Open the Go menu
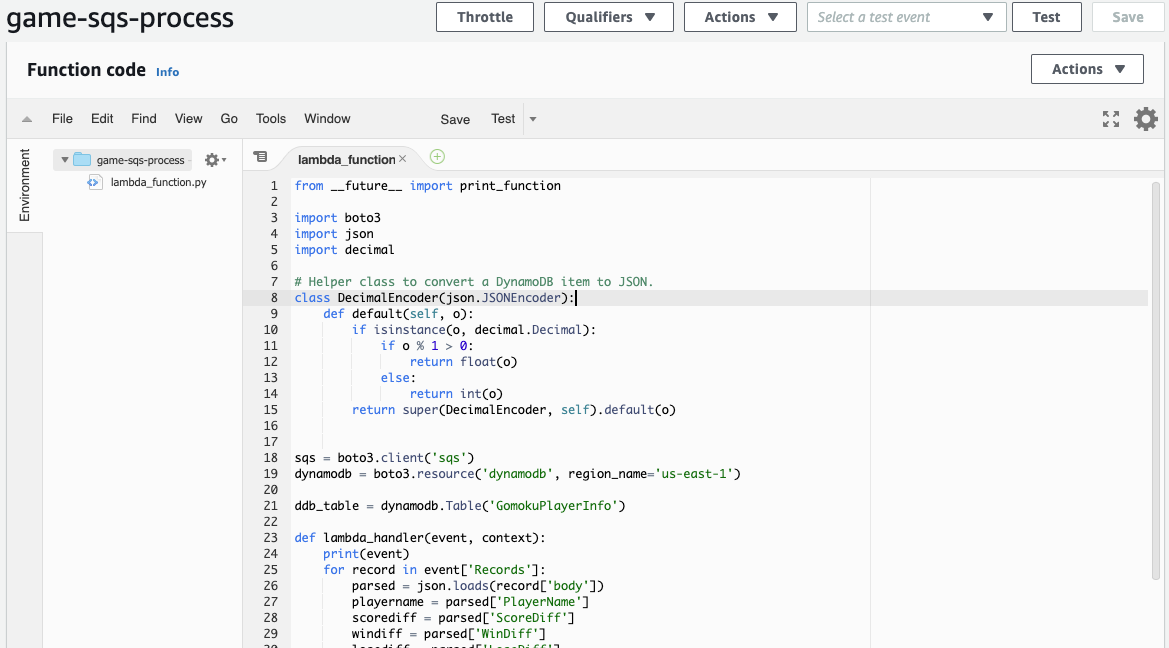Screen dimensions: 1169x648 229,119
